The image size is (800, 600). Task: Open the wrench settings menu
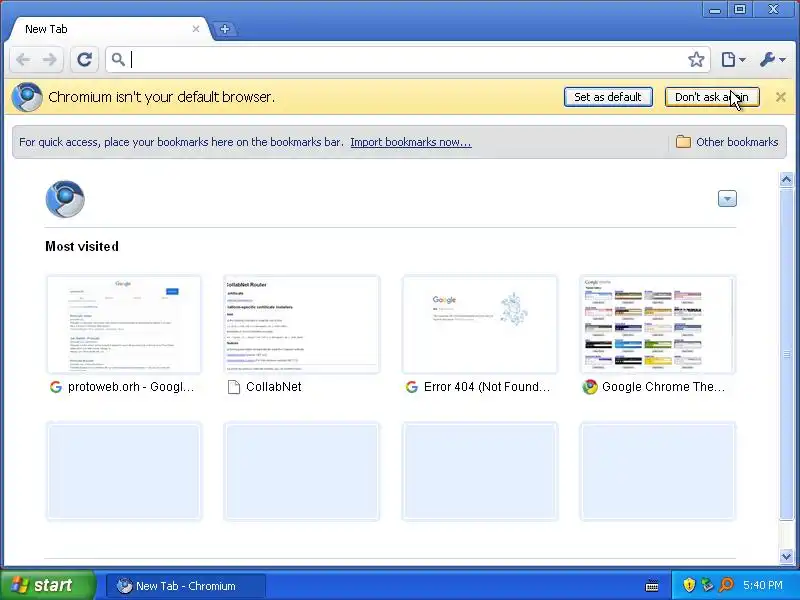tap(772, 60)
